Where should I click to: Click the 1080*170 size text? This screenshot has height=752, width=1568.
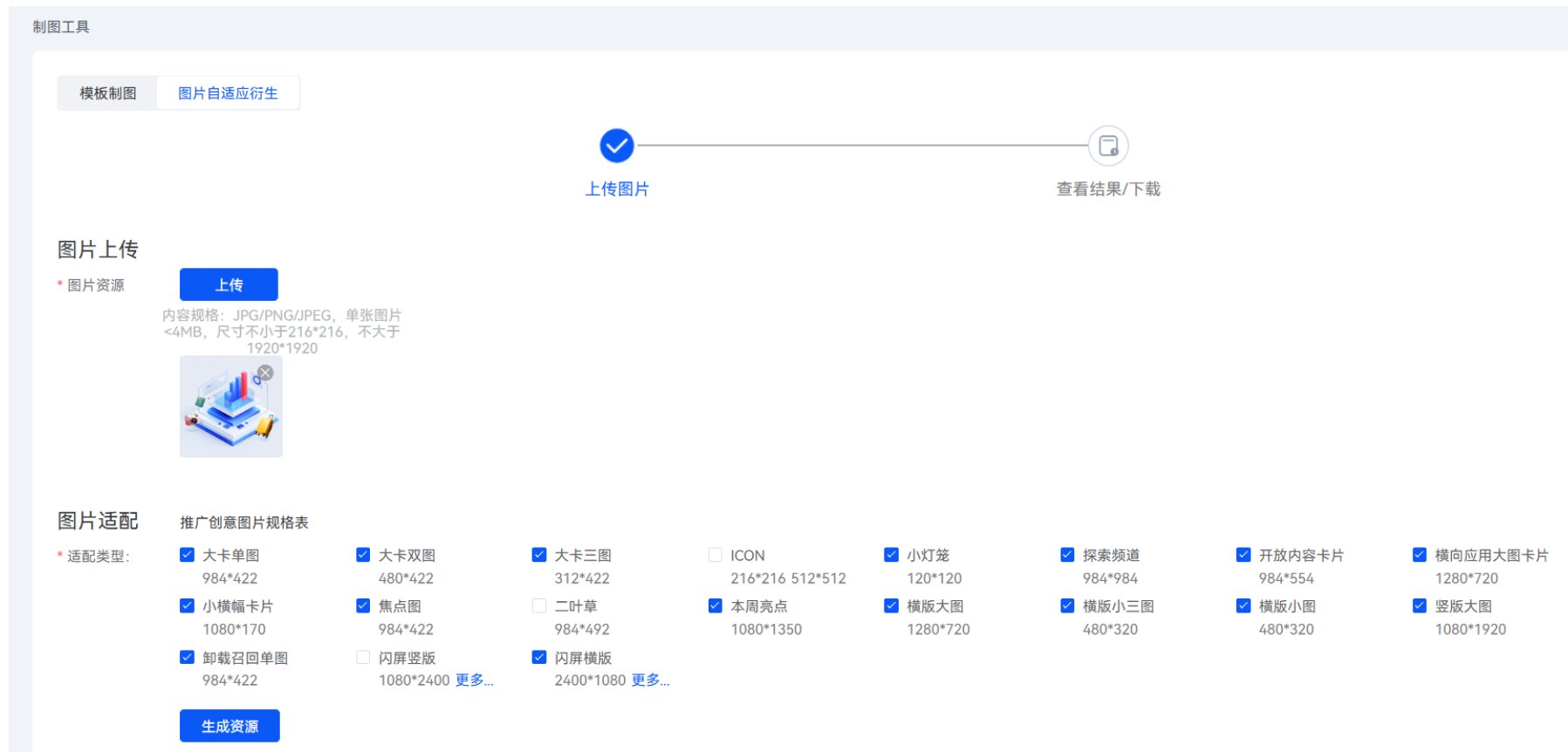pyautogui.click(x=234, y=629)
